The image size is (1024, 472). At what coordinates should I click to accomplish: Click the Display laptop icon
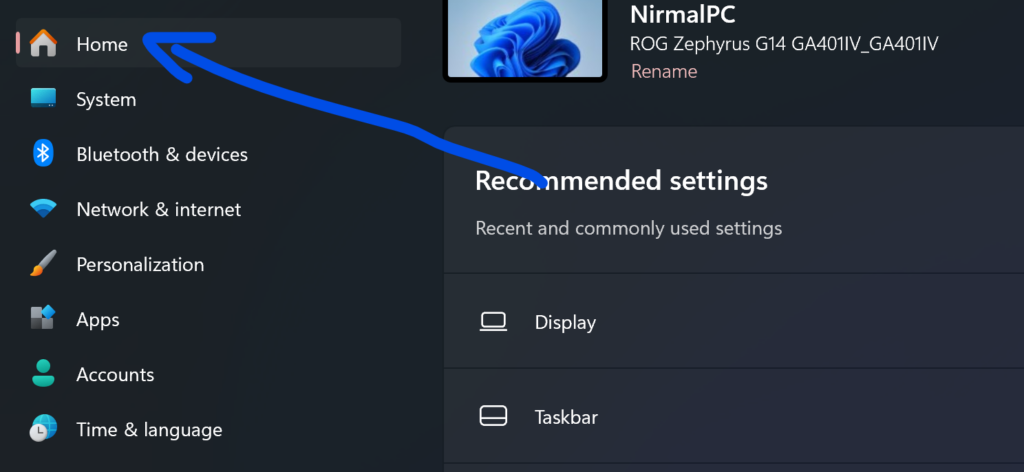click(493, 322)
